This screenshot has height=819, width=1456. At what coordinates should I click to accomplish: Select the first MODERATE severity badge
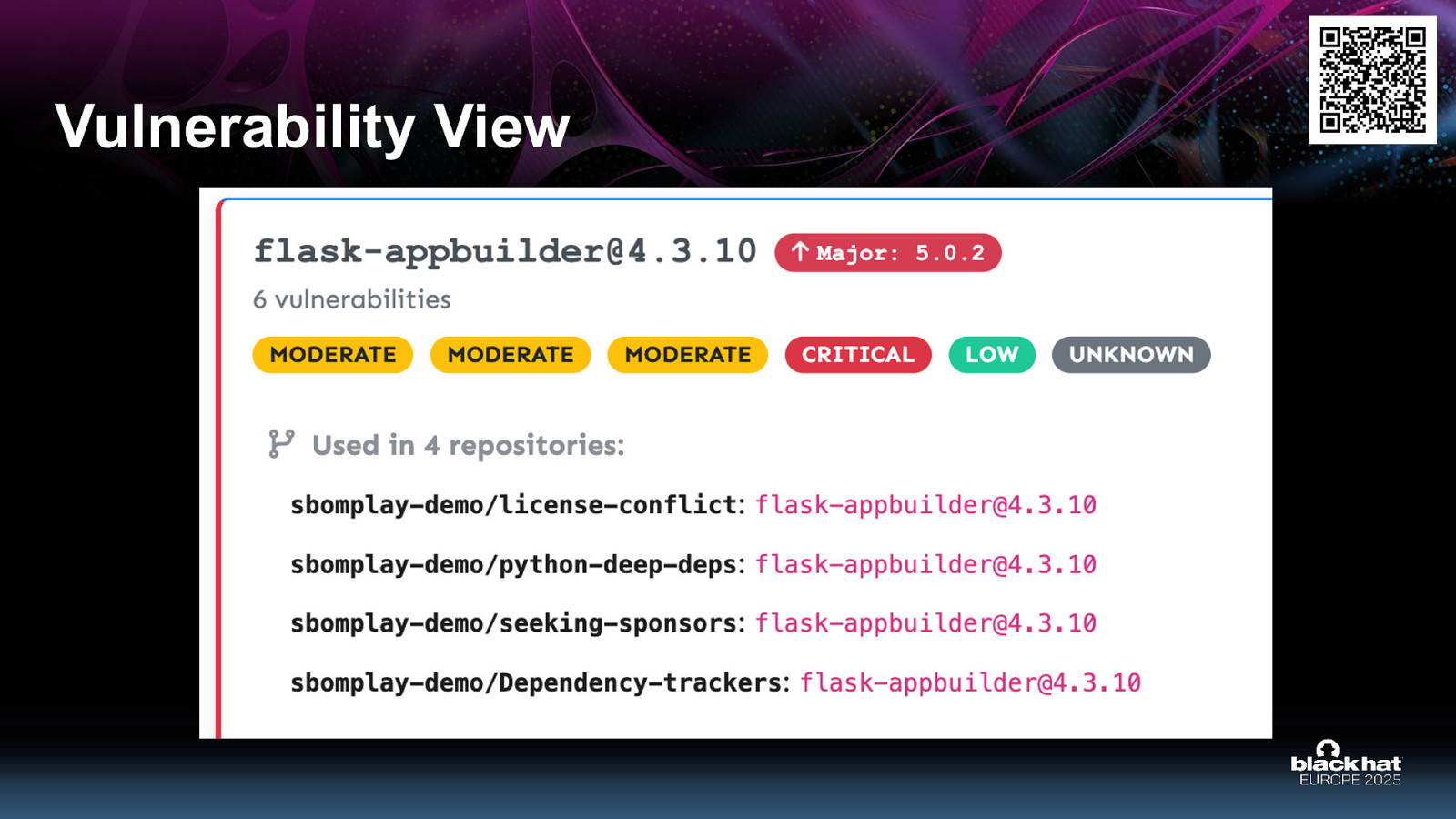coord(333,355)
